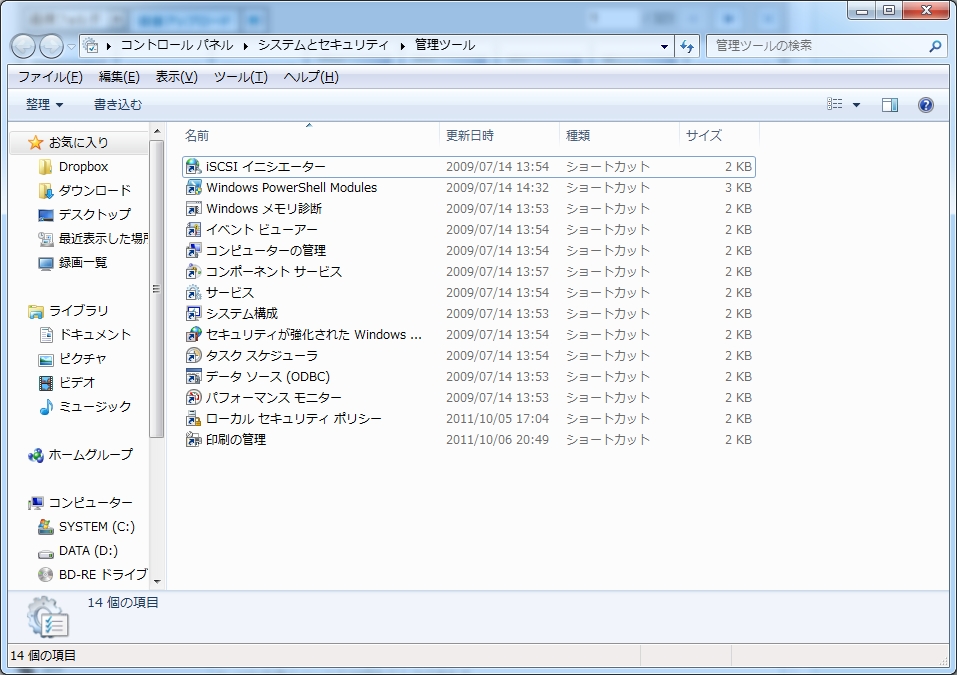957x675 pixels.
Task: Click the address bar refresh button
Action: pyautogui.click(x=687, y=46)
